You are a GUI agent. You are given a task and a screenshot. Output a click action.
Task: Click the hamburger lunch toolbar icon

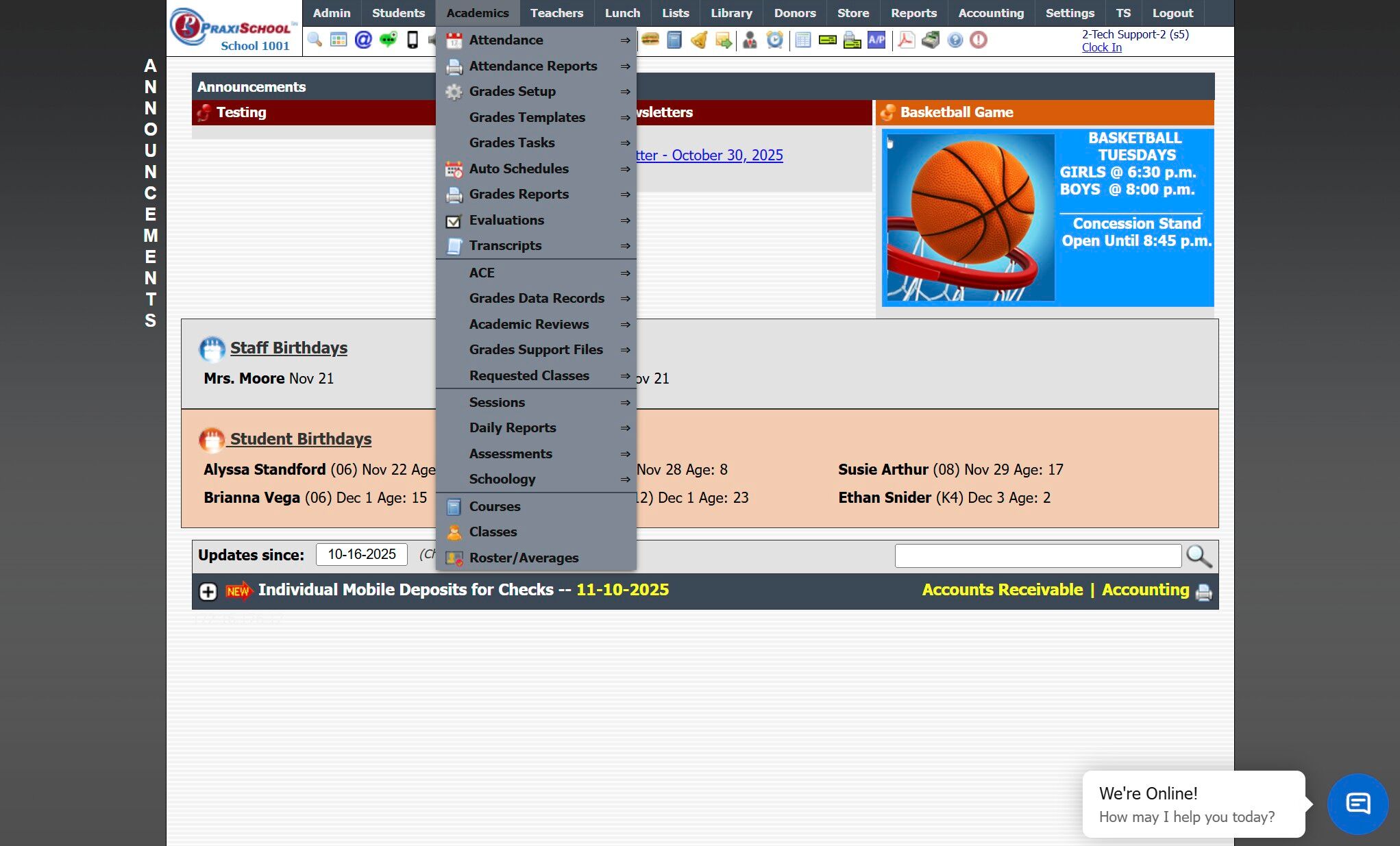pos(650,40)
